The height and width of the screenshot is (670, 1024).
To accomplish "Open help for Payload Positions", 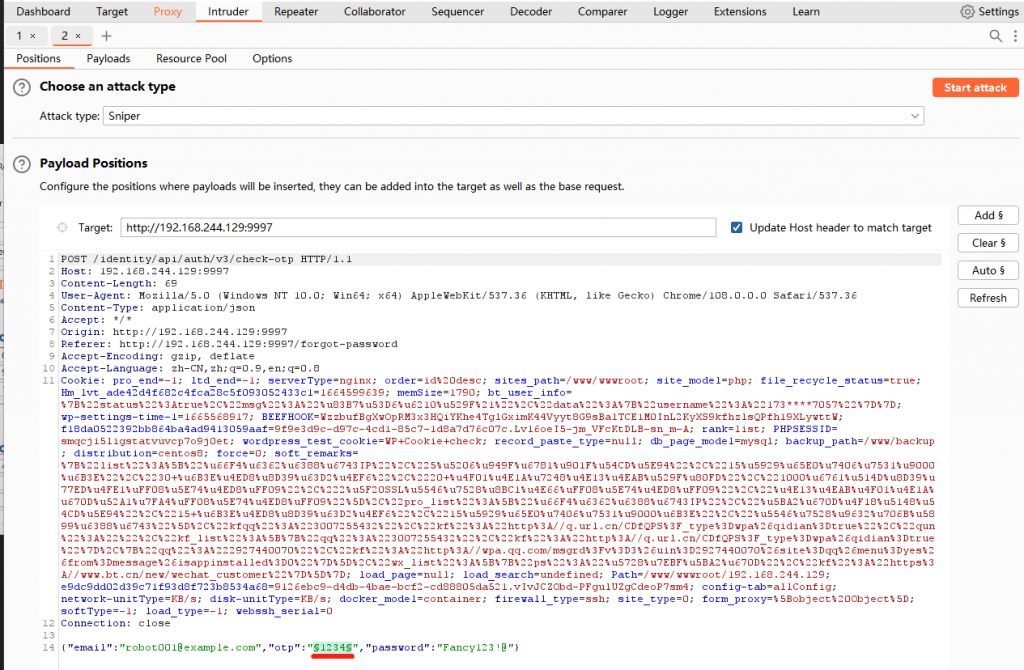I will (x=22, y=164).
